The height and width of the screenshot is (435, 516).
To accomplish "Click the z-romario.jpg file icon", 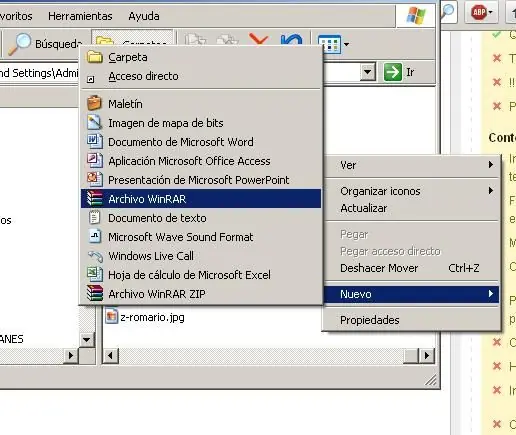I will pos(111,315).
